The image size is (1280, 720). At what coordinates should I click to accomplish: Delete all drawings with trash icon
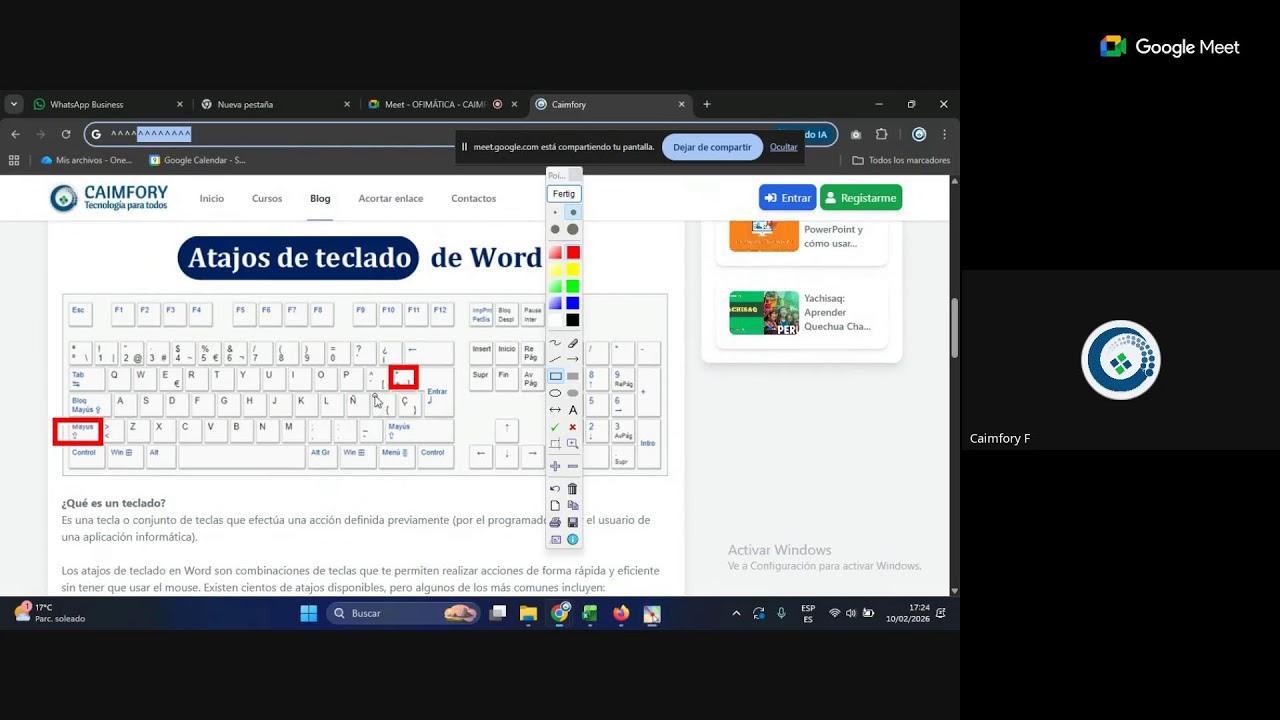573,489
